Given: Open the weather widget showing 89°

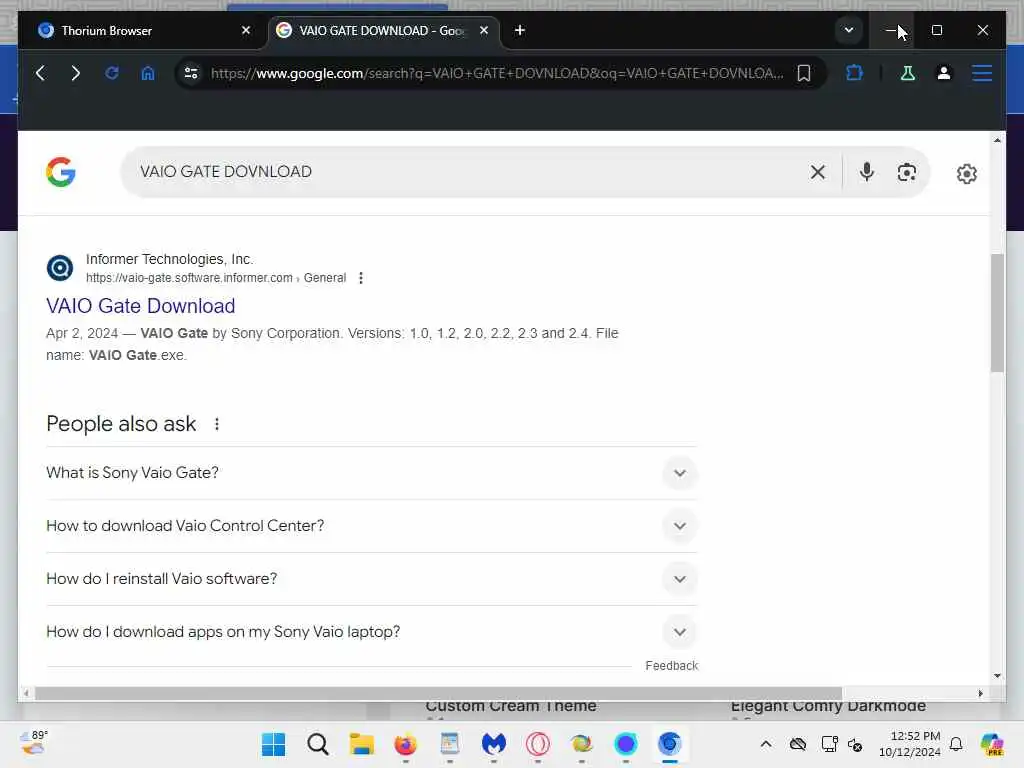Looking at the screenshot, I should [33, 743].
